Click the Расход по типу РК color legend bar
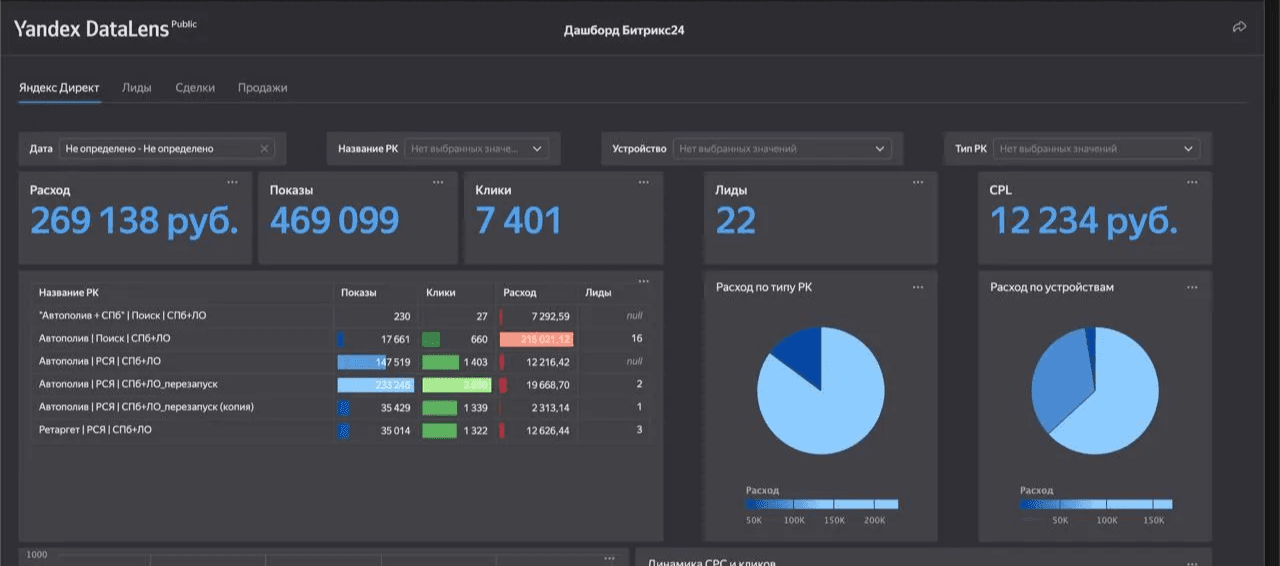The width and height of the screenshot is (1280, 566). pos(822,504)
